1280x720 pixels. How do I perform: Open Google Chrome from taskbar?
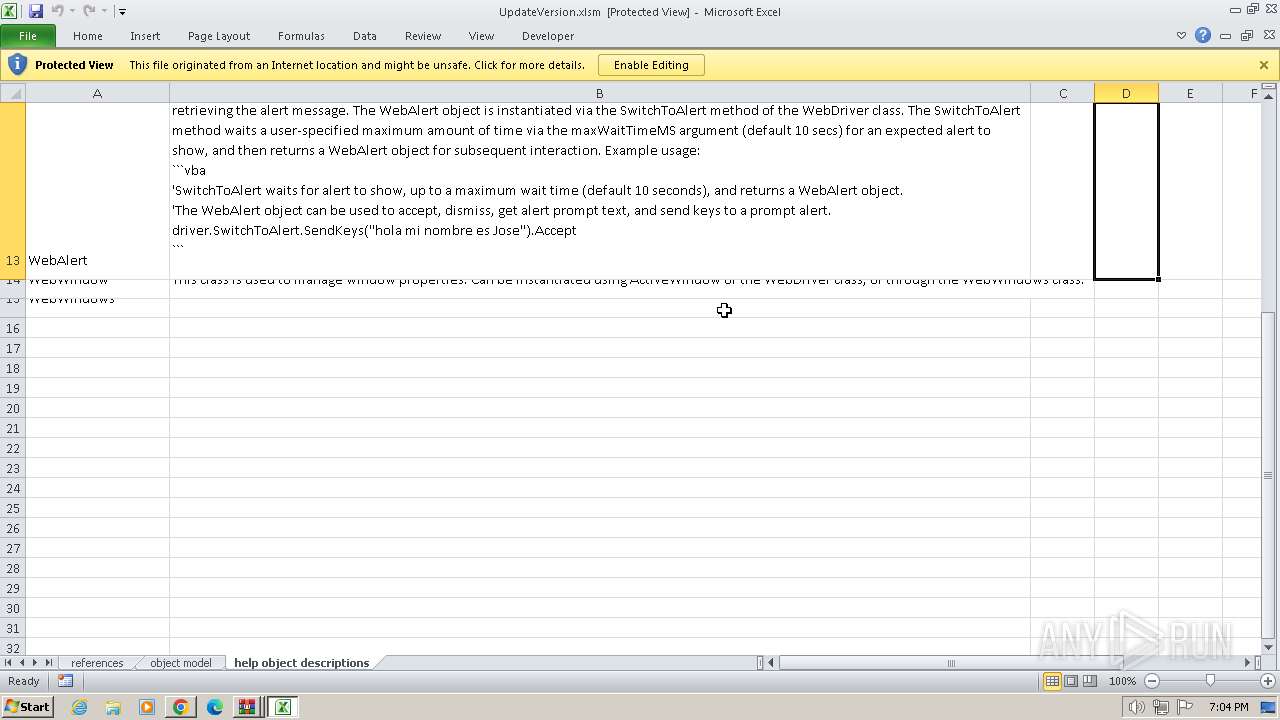(181, 707)
